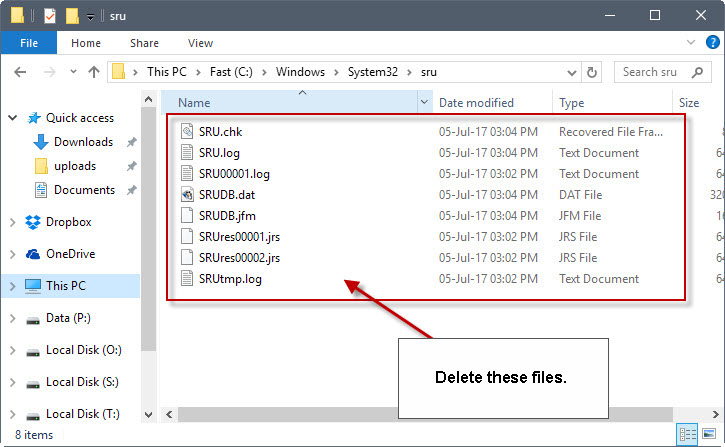725x447 pixels.
Task: Switch to the Share ribbon tab
Action: click(x=144, y=43)
